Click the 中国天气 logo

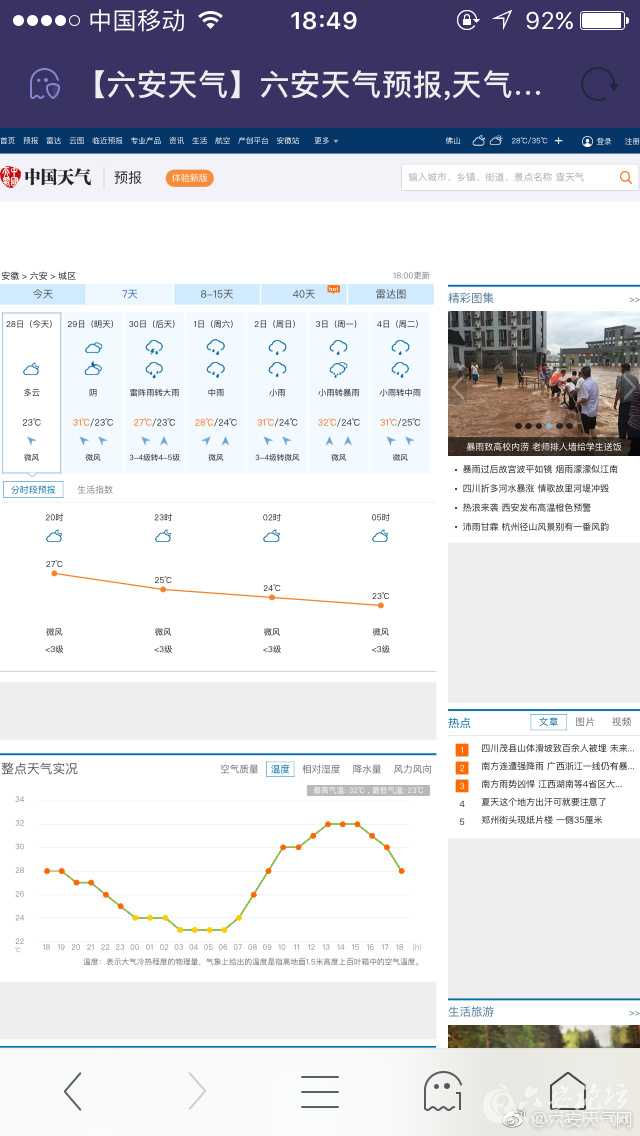[x=46, y=177]
